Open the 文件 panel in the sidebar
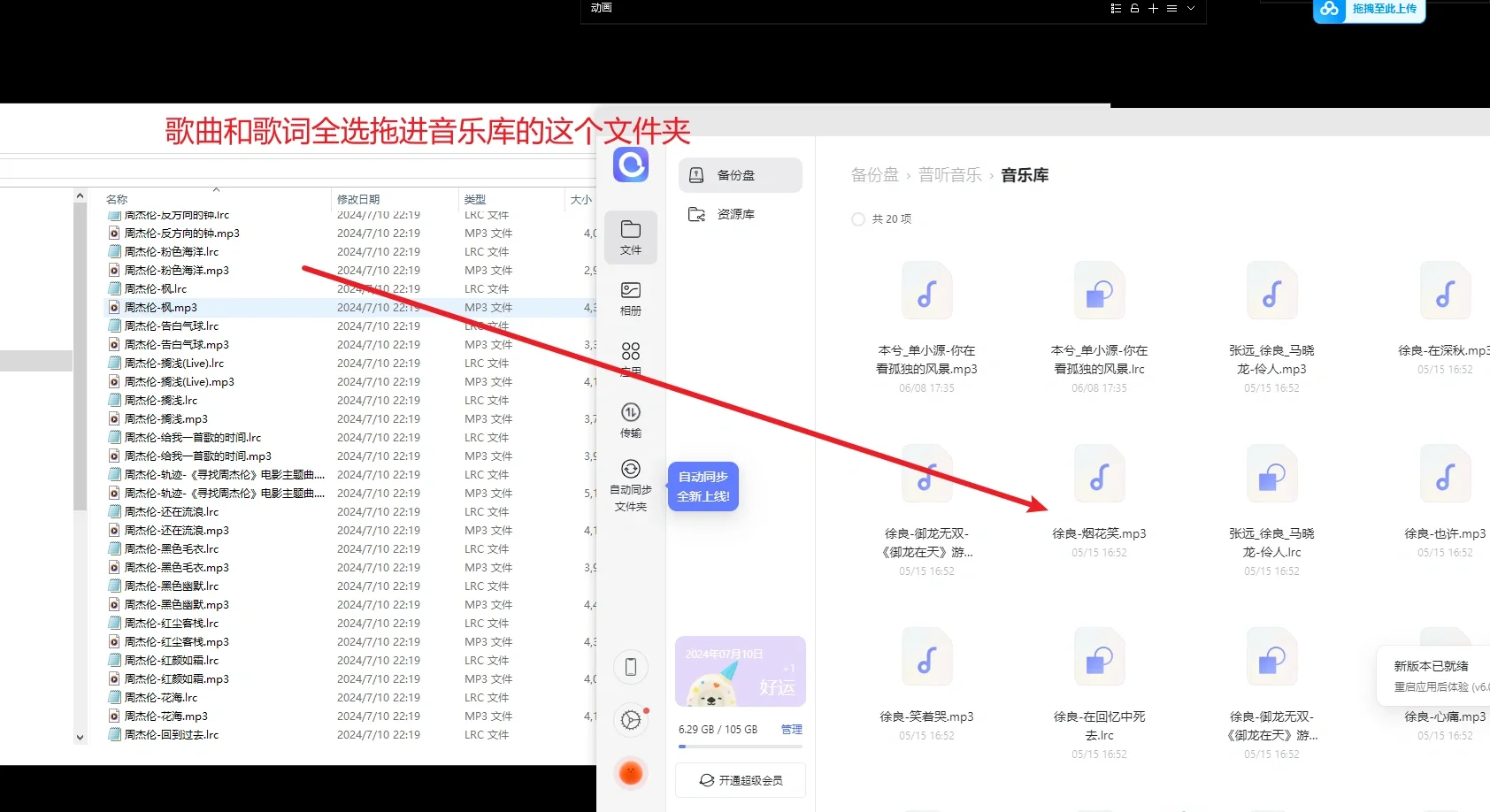Screen dimensions: 1490x812 (x=631, y=237)
